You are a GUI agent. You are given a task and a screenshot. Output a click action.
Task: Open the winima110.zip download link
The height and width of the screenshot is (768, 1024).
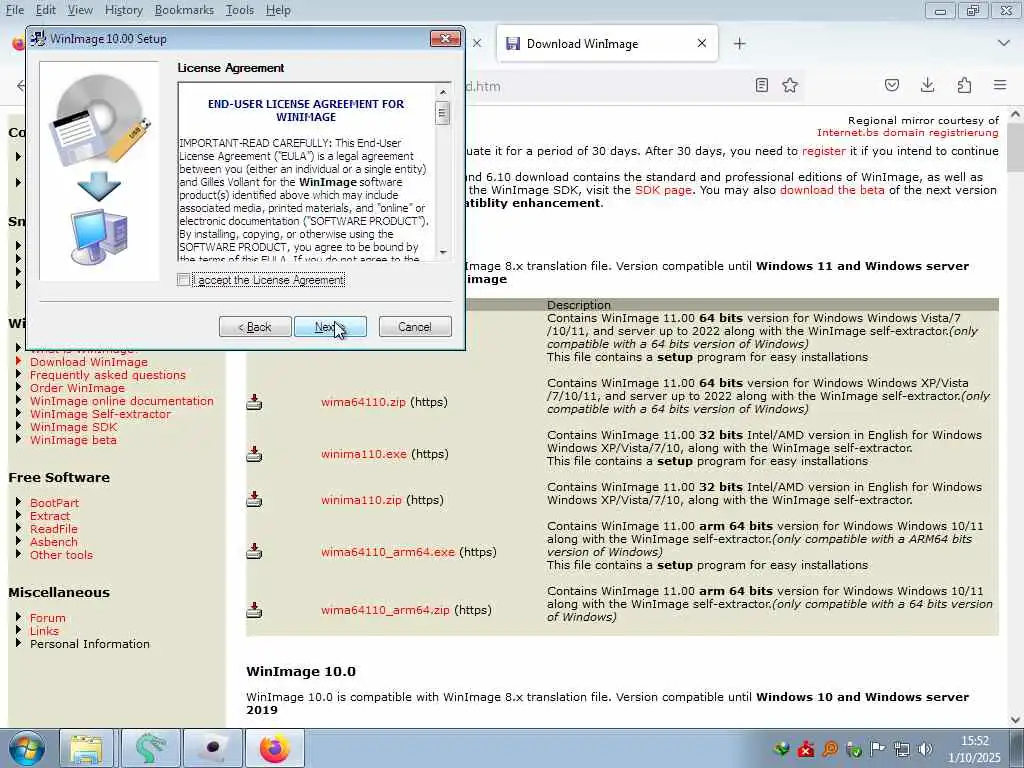(361, 500)
